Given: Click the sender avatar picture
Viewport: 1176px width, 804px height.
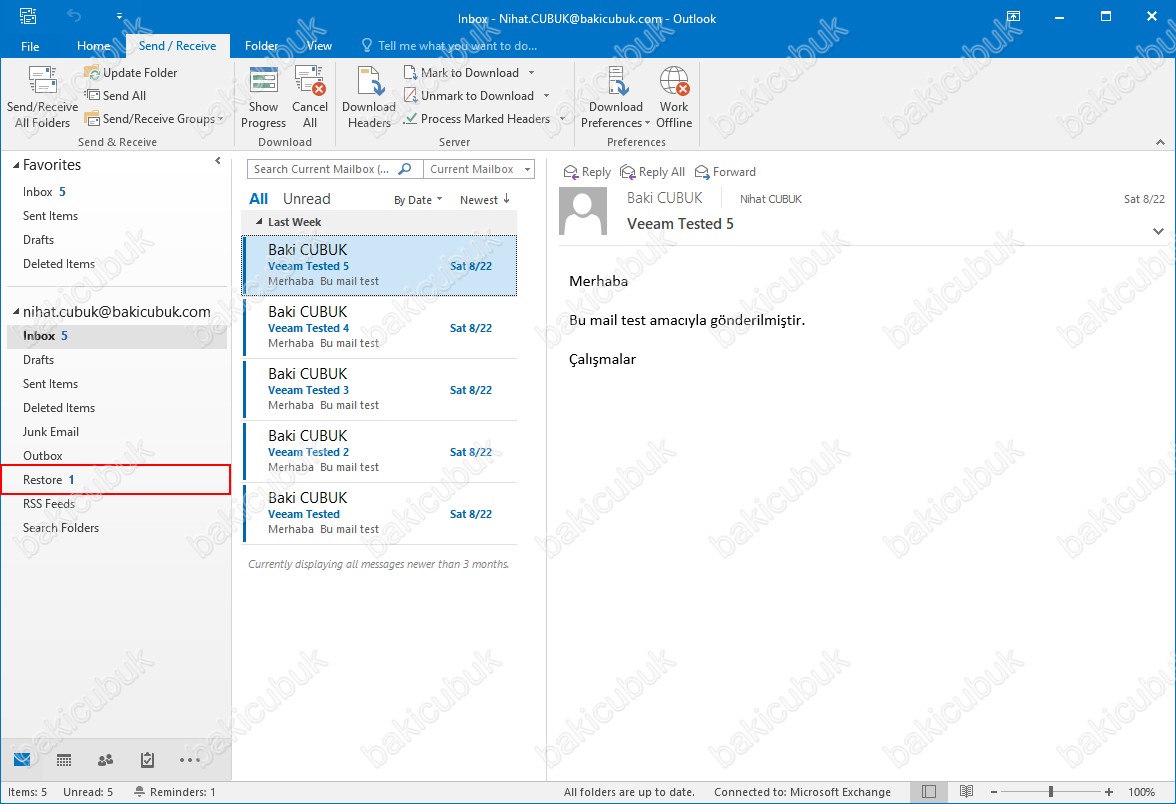Looking at the screenshot, I should click(x=583, y=211).
